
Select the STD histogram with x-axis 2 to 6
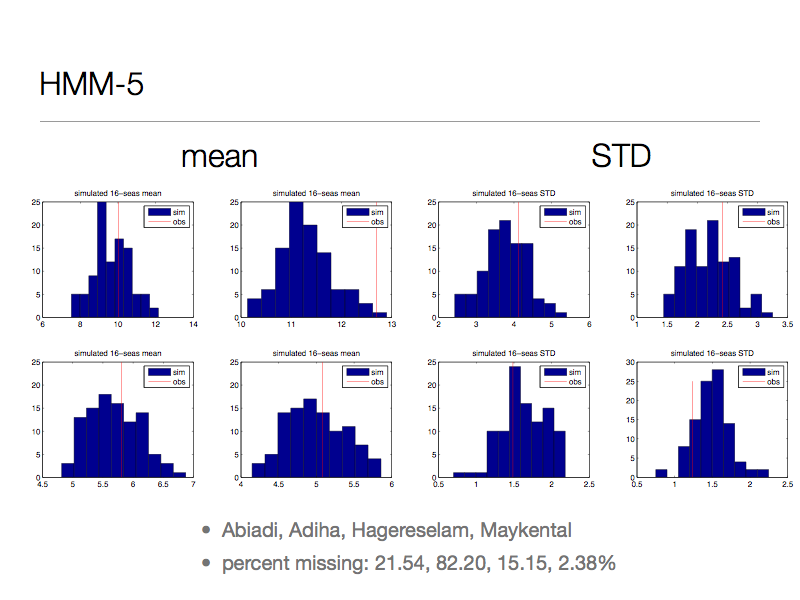pos(514,260)
